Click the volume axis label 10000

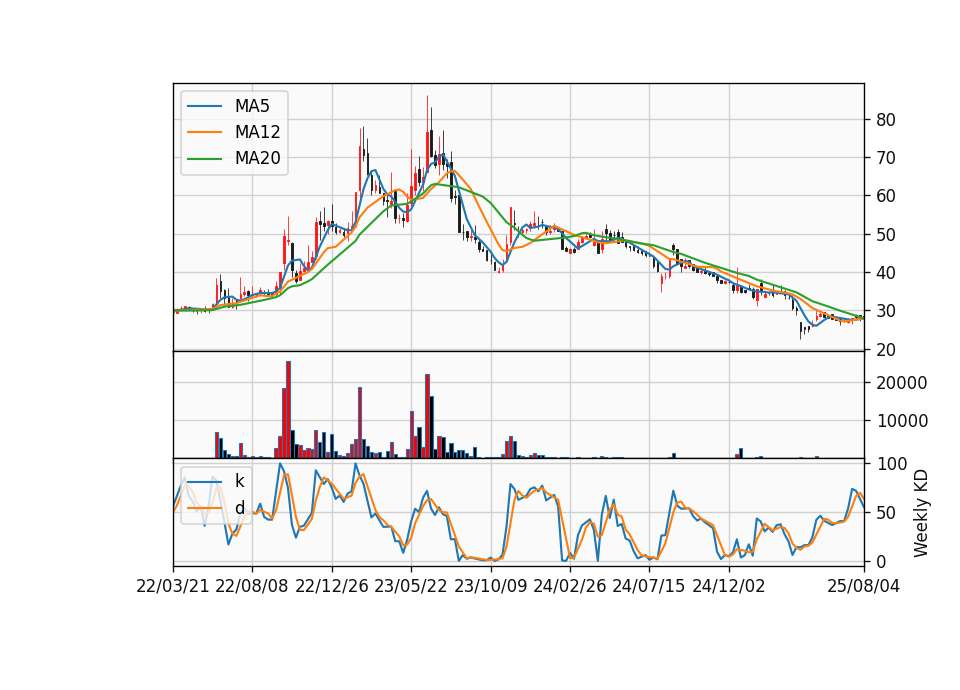click(x=902, y=421)
